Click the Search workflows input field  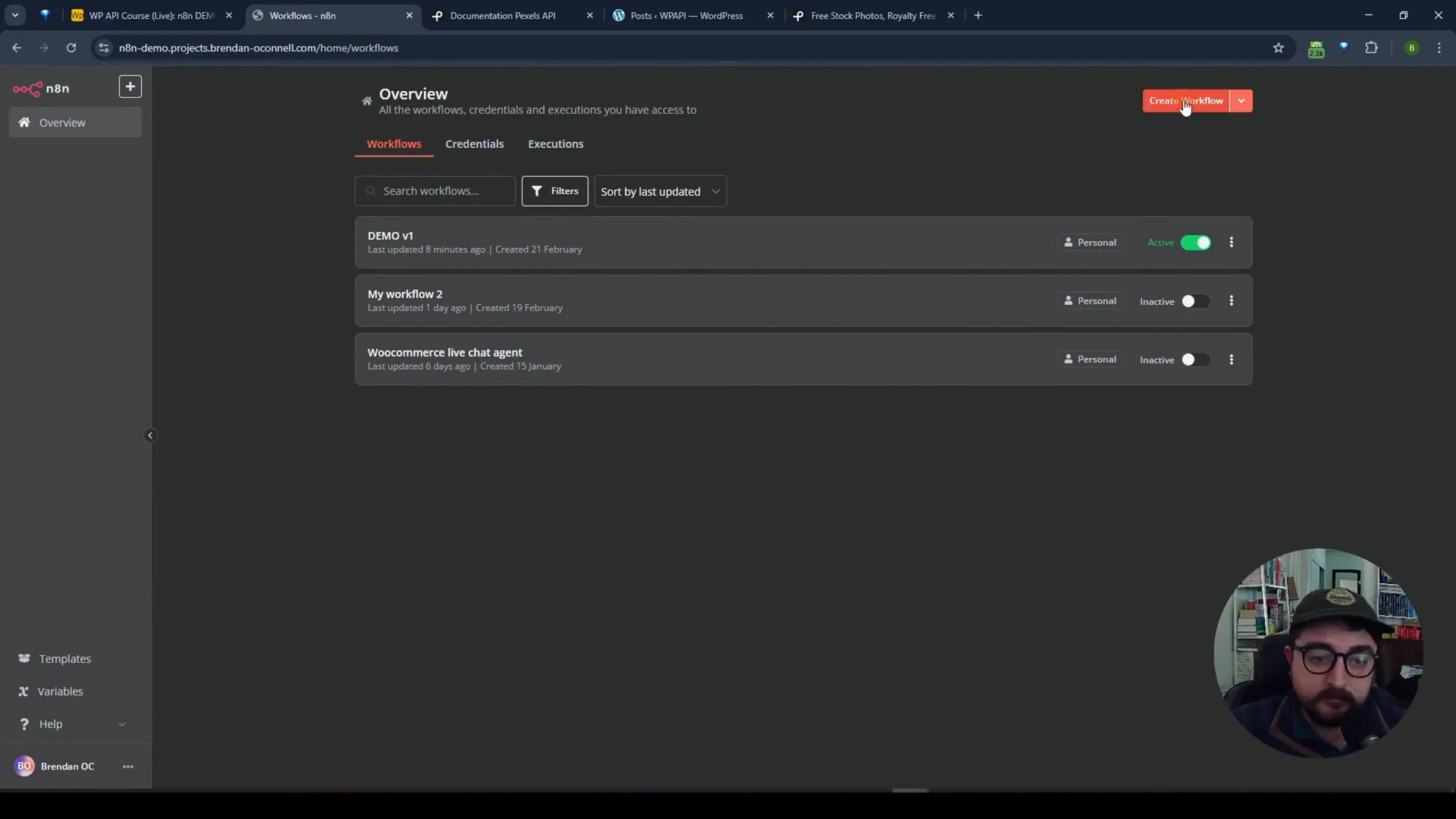point(436,190)
